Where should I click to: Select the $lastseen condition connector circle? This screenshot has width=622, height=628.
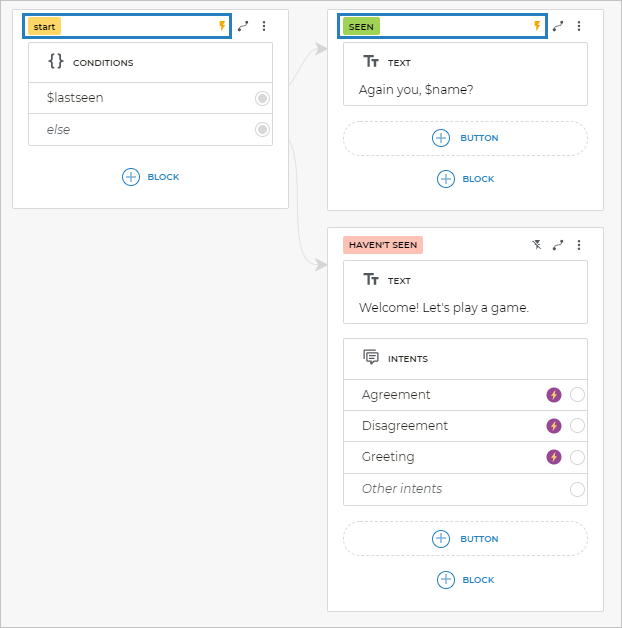pyautogui.click(x=262, y=98)
